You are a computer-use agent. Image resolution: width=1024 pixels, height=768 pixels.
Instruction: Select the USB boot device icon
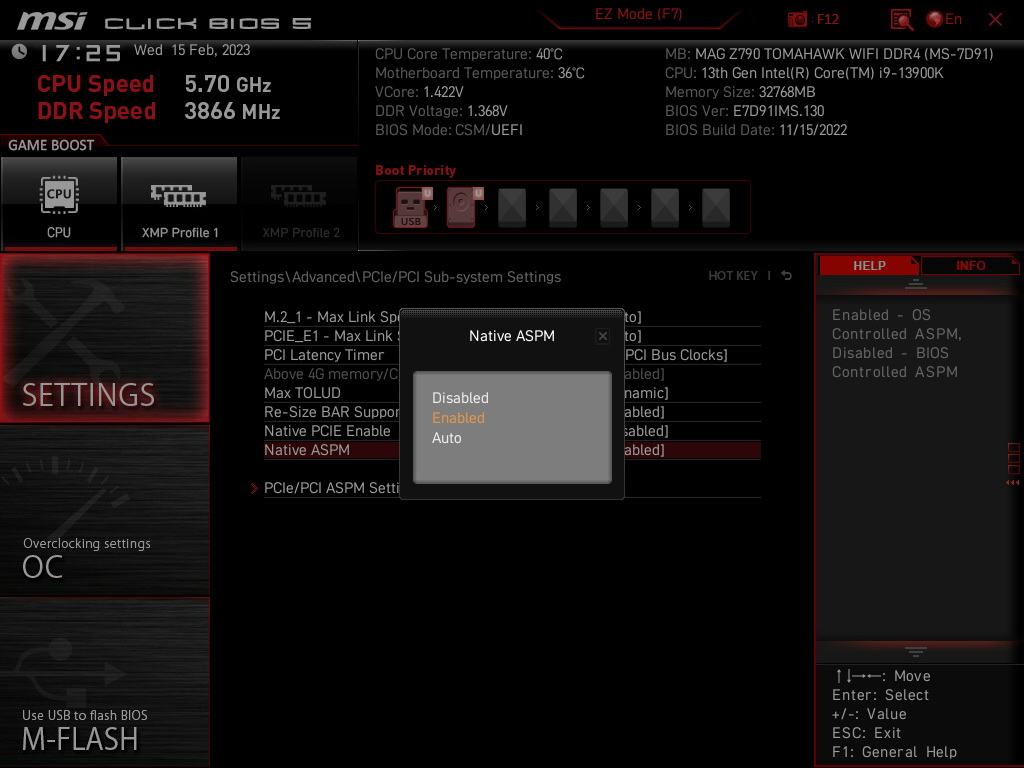[412, 207]
